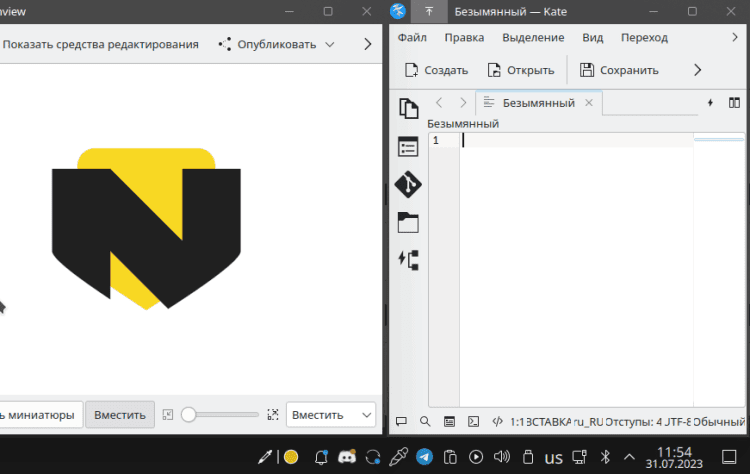Click the 'Открыть' toolbar button
The height and width of the screenshot is (474, 750).
[x=520, y=70]
